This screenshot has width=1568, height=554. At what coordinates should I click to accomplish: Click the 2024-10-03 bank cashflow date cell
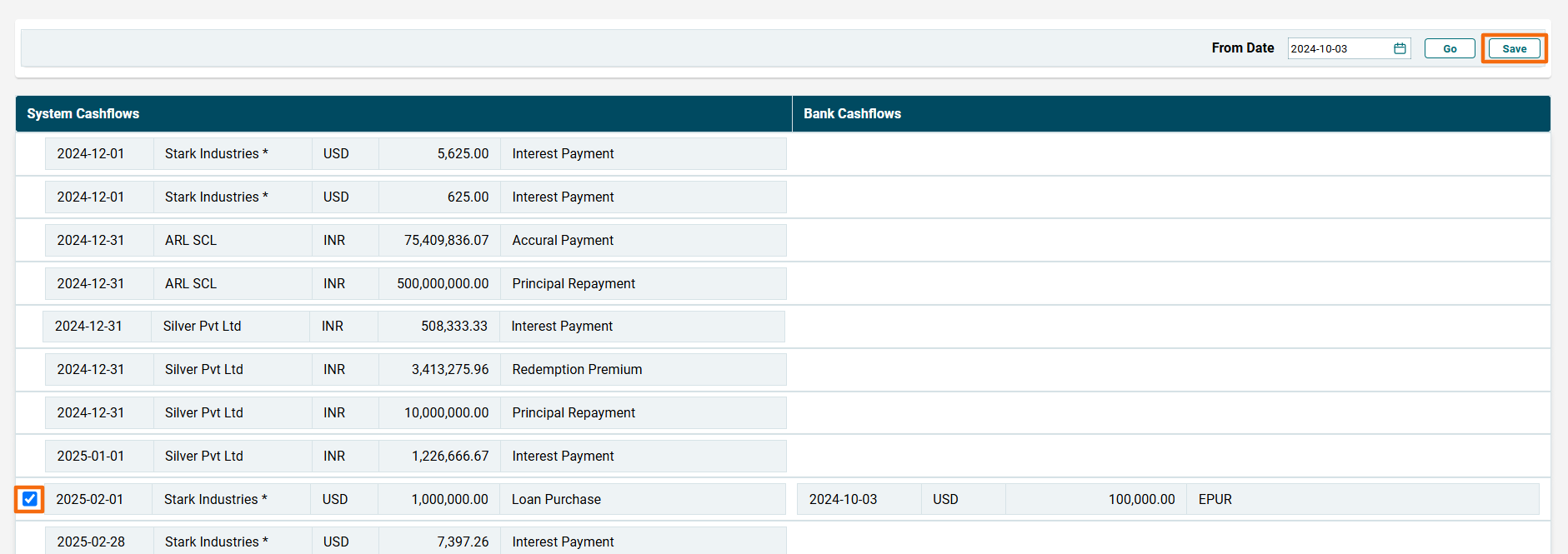(x=843, y=500)
